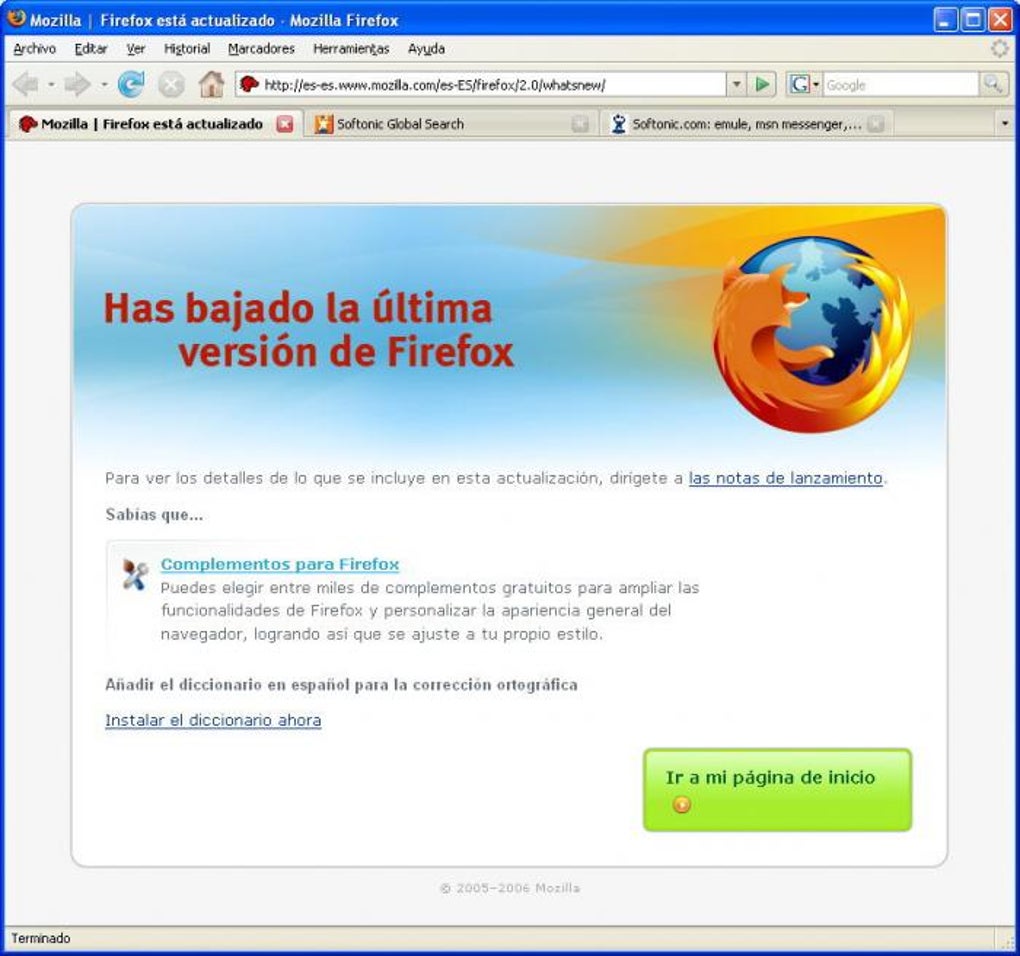This screenshot has width=1020, height=956.
Task: Open the list all tabs dropdown
Action: point(1004,124)
